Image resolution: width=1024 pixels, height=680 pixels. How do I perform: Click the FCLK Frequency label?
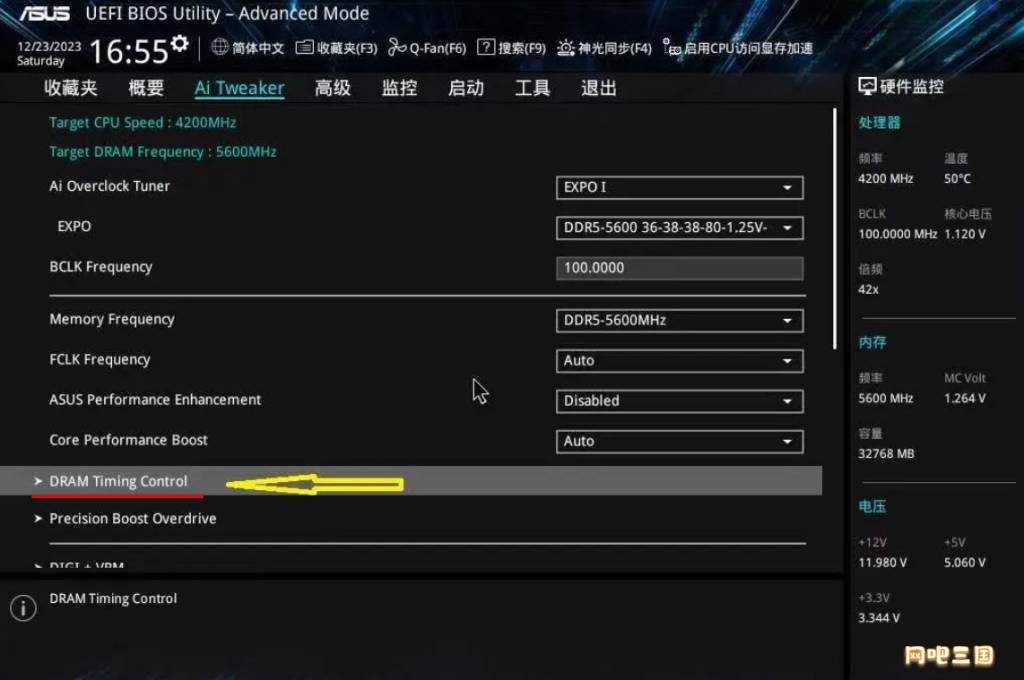100,360
